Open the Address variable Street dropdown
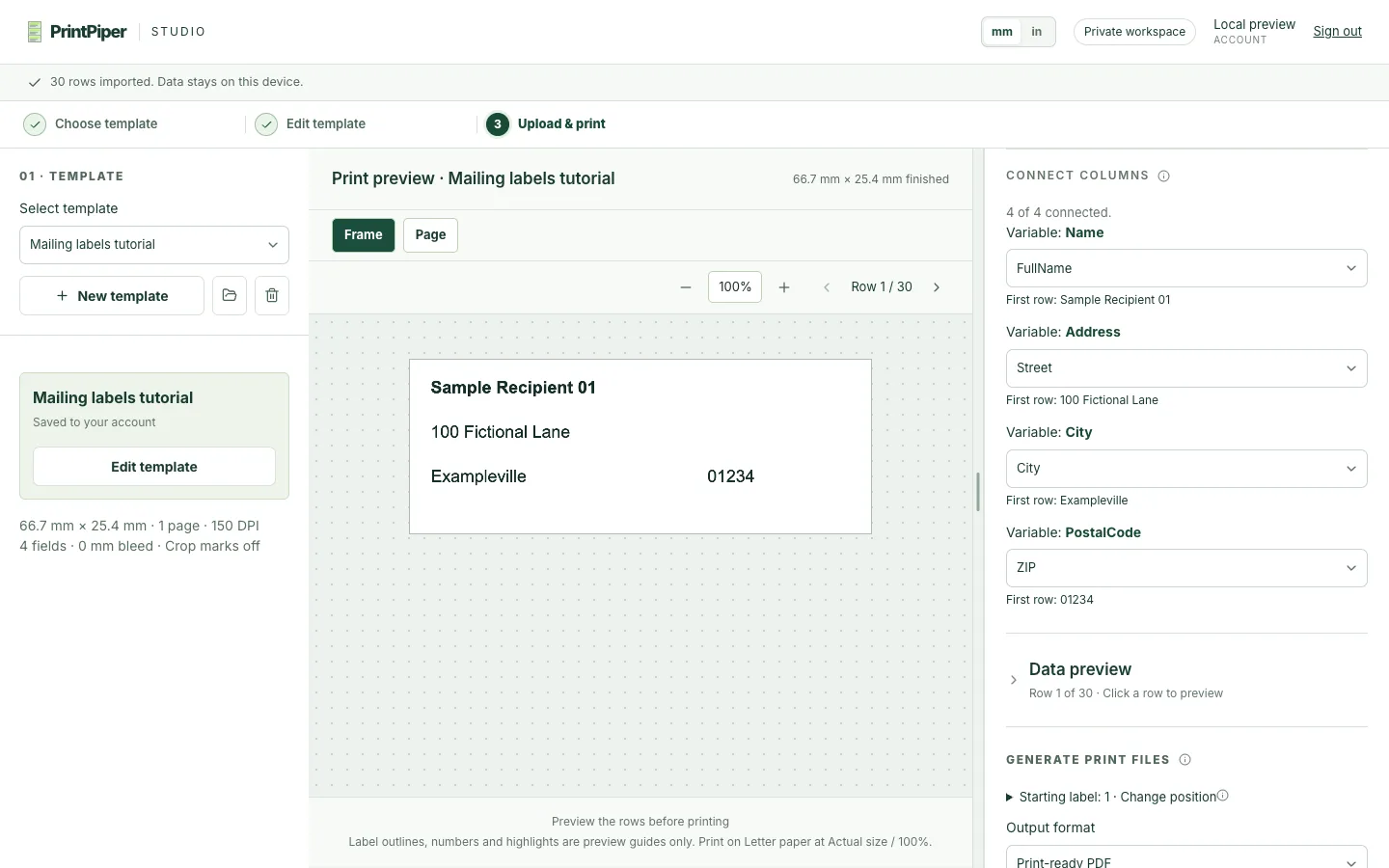The height and width of the screenshot is (868, 1389). 1186,368
